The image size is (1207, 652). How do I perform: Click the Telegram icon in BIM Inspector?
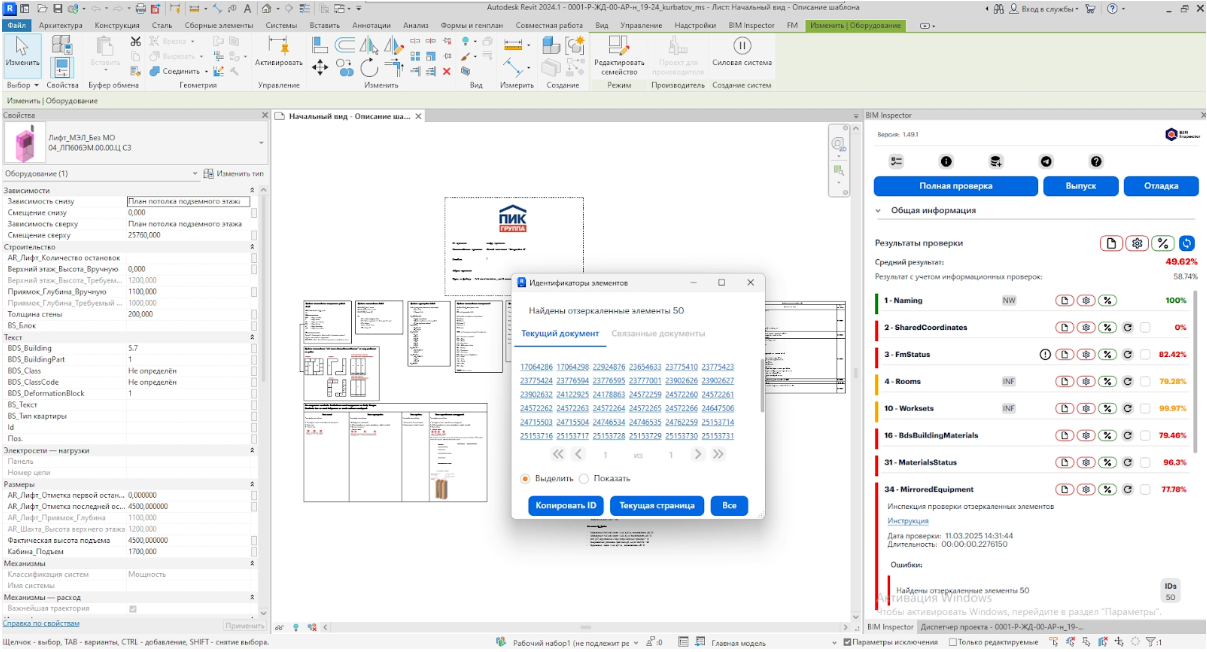[x=1046, y=161]
